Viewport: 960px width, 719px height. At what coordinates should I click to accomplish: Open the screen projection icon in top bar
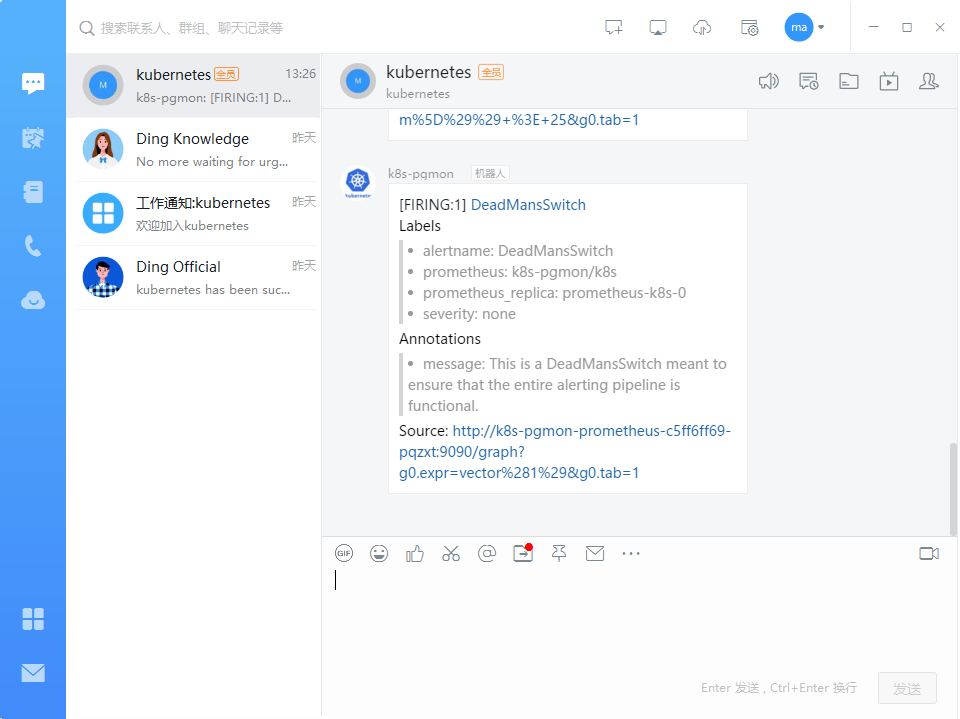pyautogui.click(x=658, y=28)
